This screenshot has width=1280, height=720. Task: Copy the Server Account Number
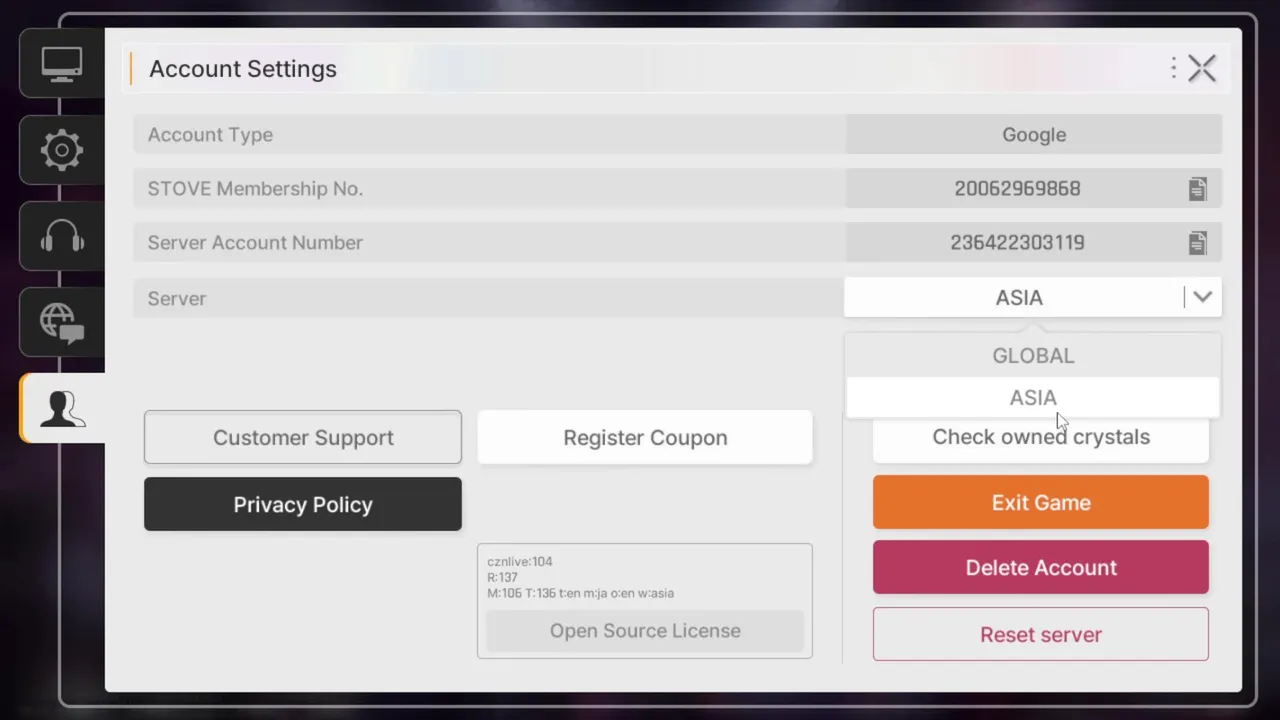pos(1197,243)
